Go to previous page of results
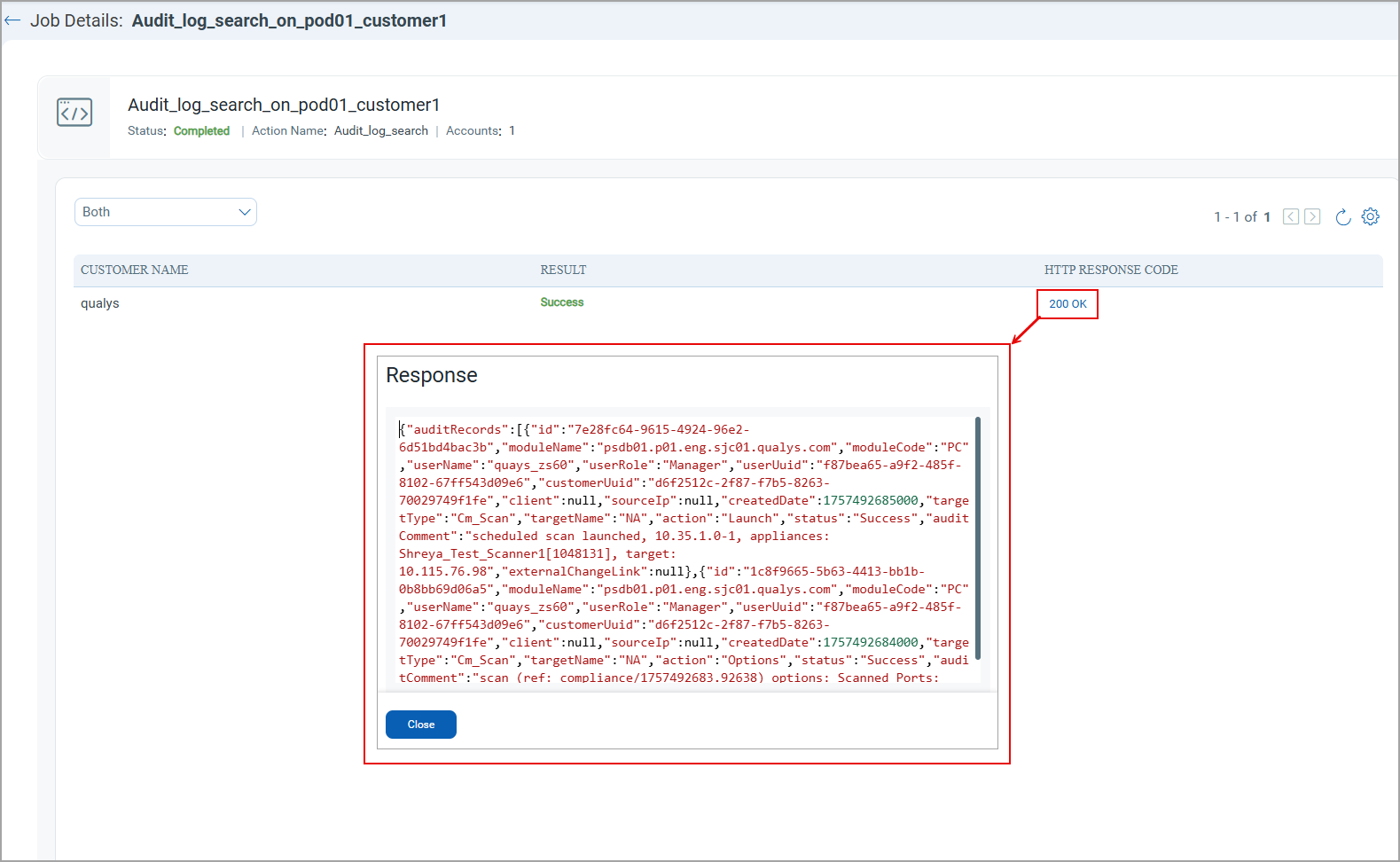Screen dimensions: 1400x862 pyautogui.click(x=1291, y=216)
